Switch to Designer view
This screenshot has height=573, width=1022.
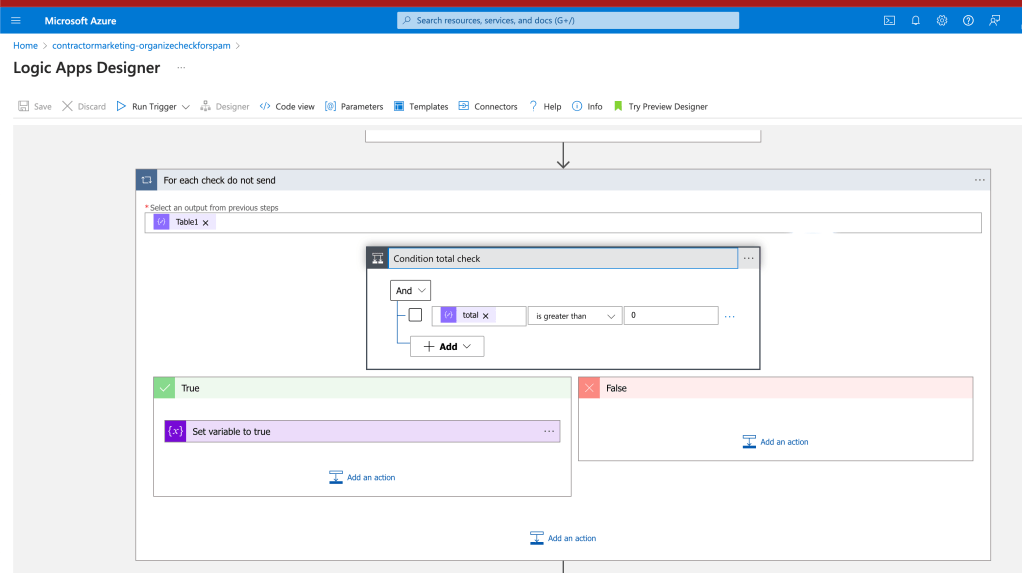(225, 106)
